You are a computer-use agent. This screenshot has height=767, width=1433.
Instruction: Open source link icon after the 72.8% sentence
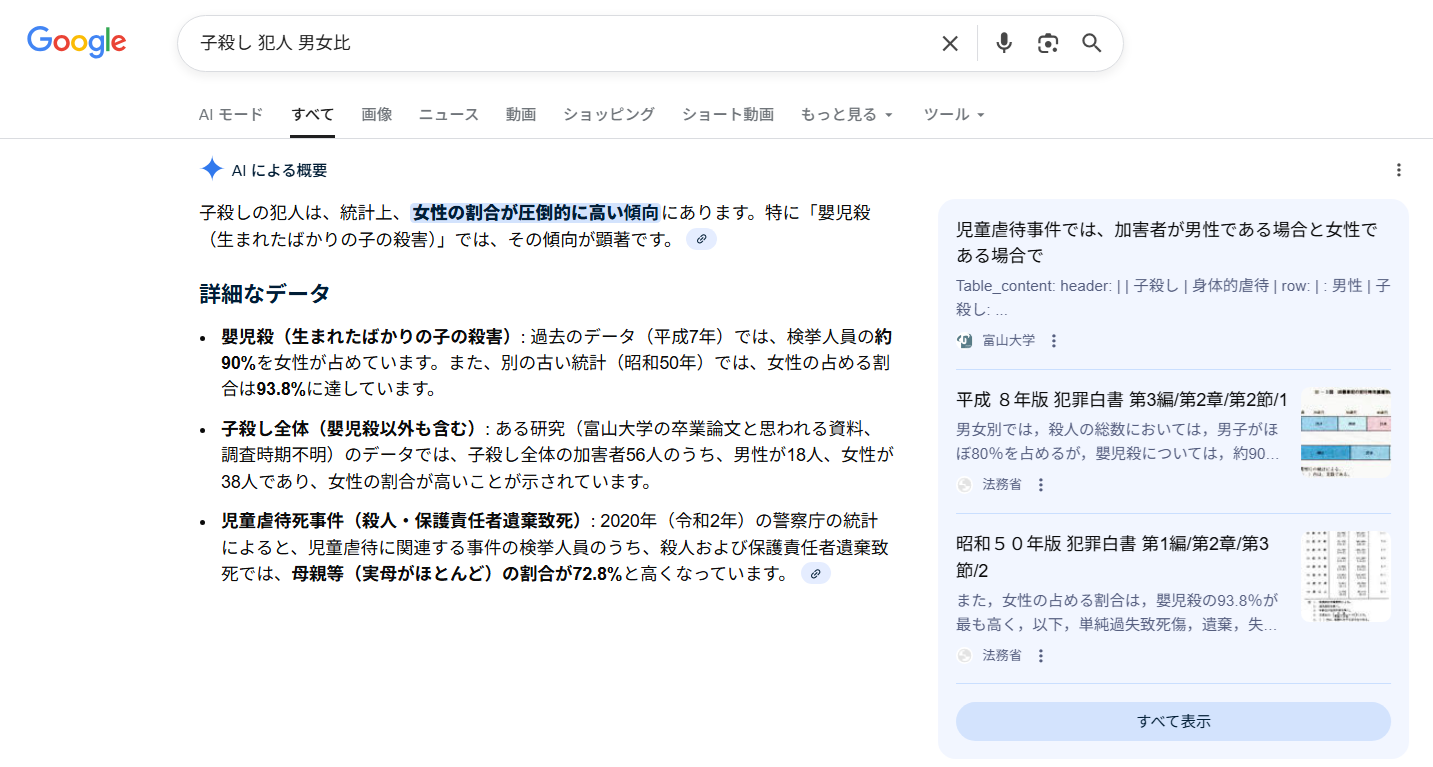coord(816,573)
